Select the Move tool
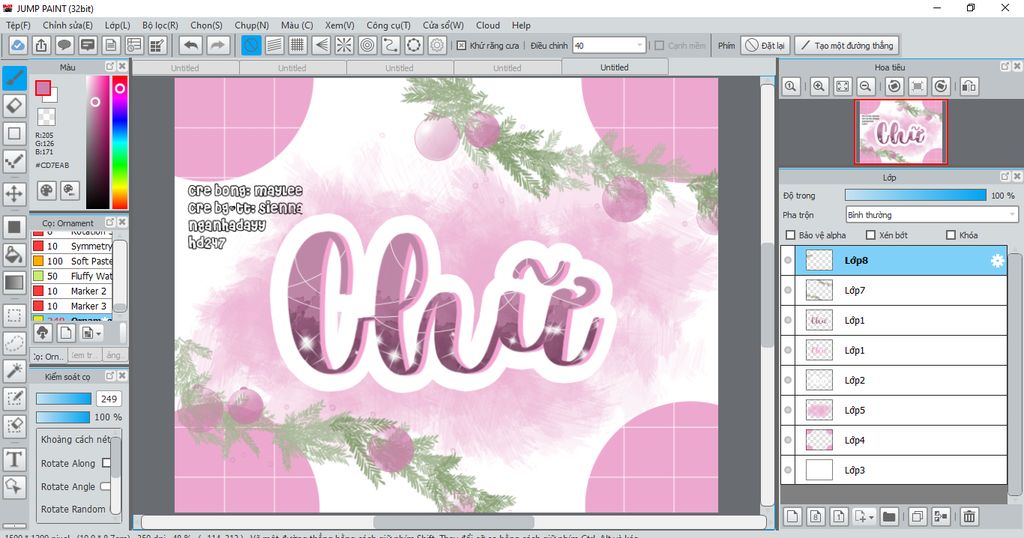Screen dimensions: 1024x538 click(x=14, y=193)
